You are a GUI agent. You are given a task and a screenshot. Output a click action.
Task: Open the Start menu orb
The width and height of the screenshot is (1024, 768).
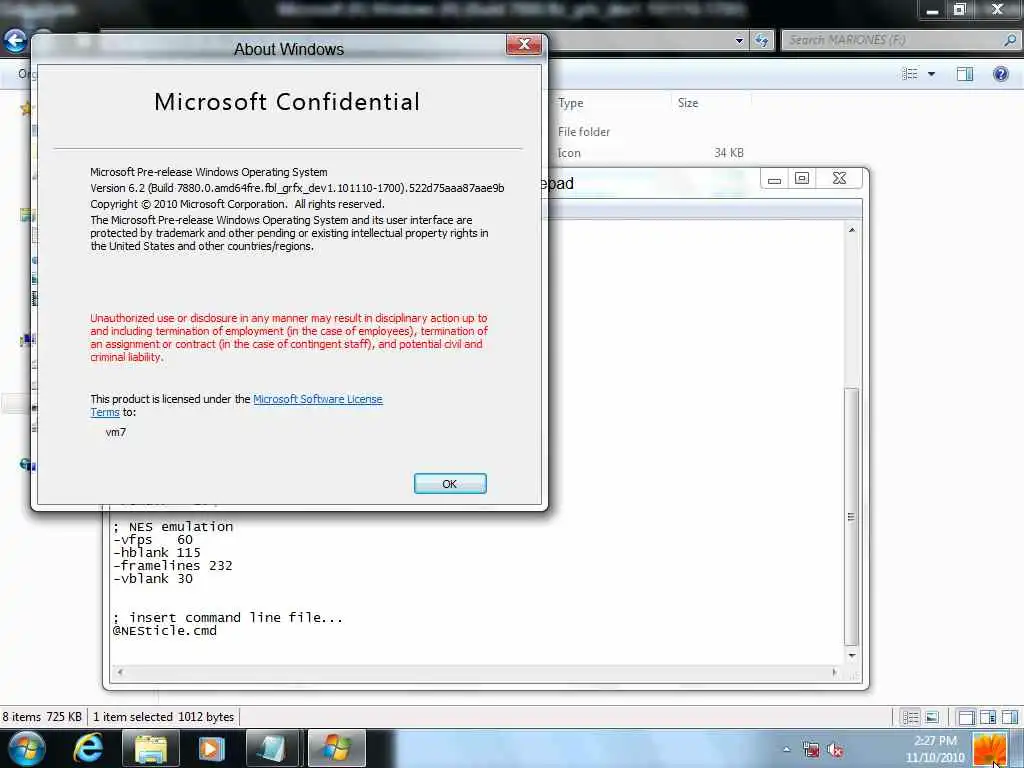coord(26,748)
